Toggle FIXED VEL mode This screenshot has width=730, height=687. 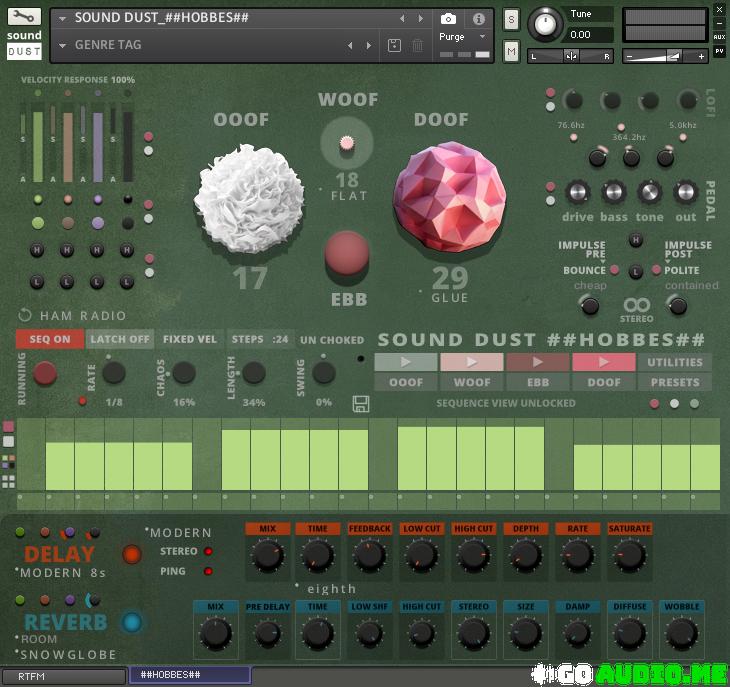(190, 339)
